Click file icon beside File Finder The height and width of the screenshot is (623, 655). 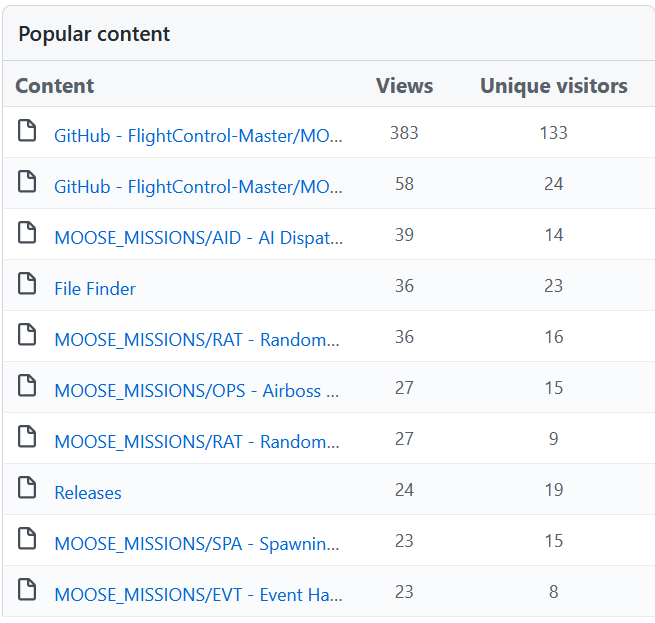[x=27, y=283]
